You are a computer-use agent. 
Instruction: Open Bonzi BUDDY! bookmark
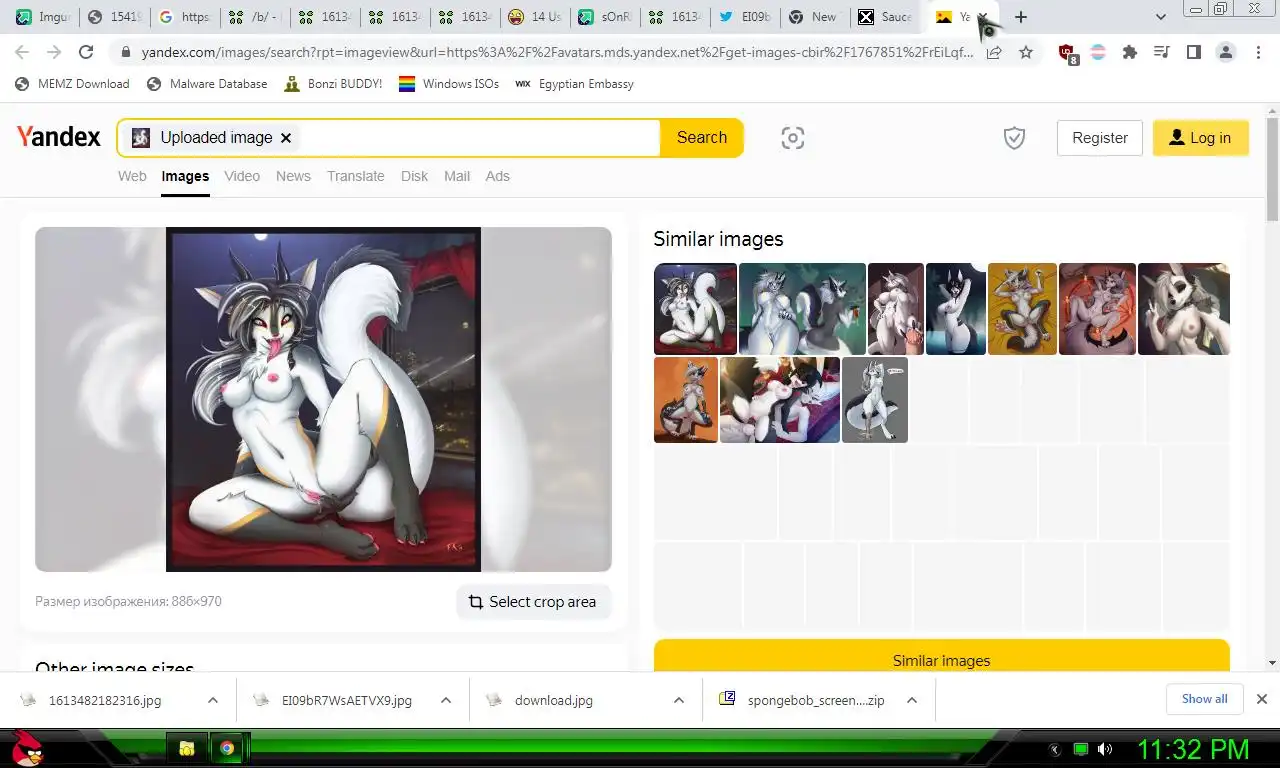[x=333, y=84]
